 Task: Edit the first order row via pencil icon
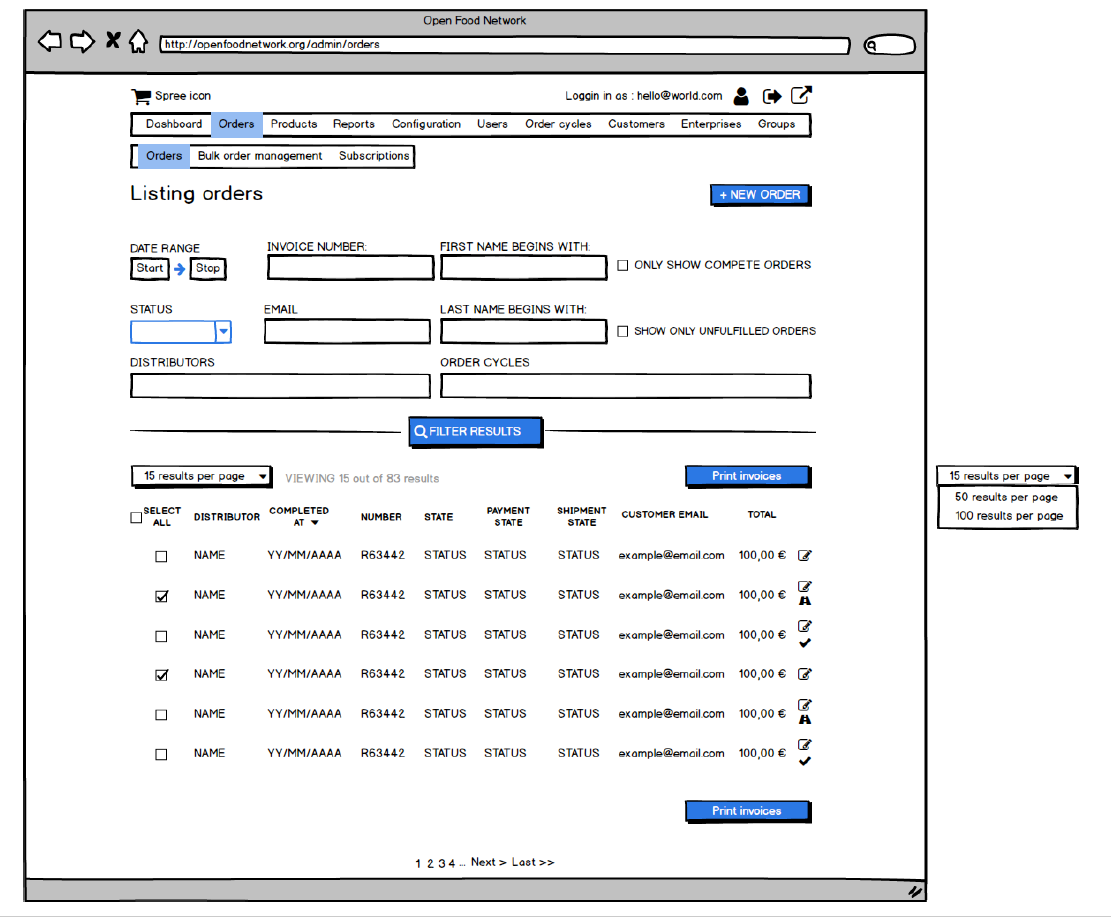click(x=805, y=556)
